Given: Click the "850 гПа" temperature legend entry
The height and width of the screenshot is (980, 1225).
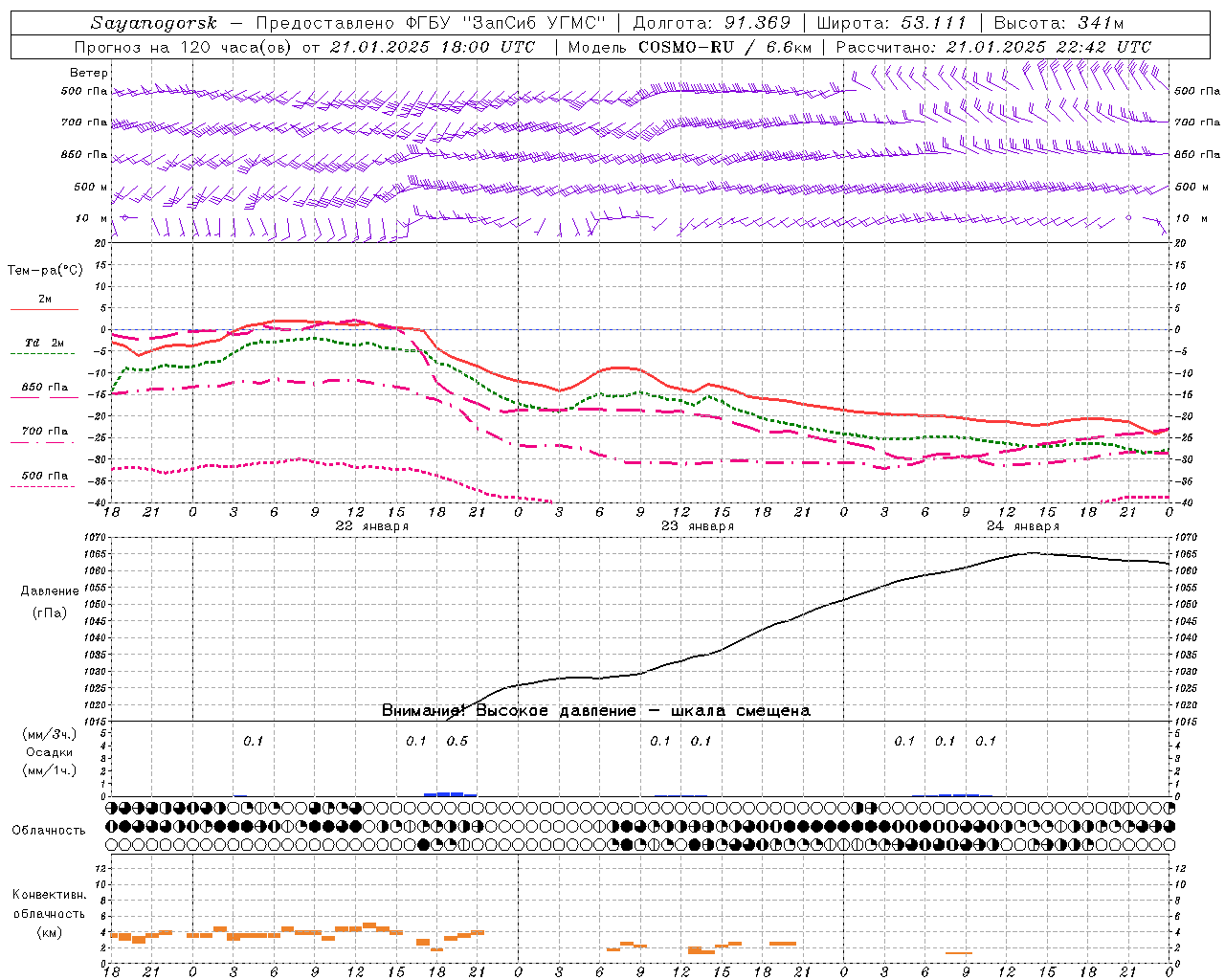Looking at the screenshot, I should 44,388.
